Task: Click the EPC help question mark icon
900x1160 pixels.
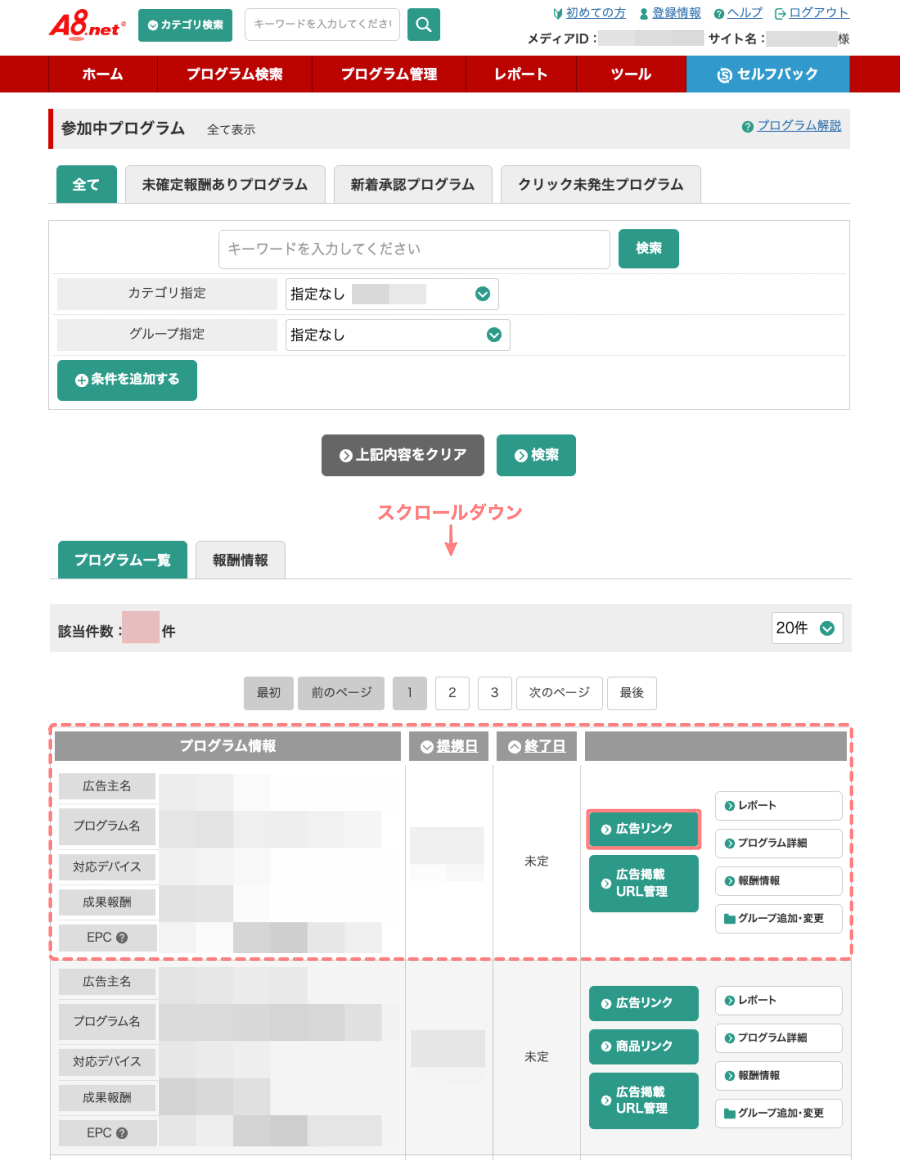Action: coord(122,938)
